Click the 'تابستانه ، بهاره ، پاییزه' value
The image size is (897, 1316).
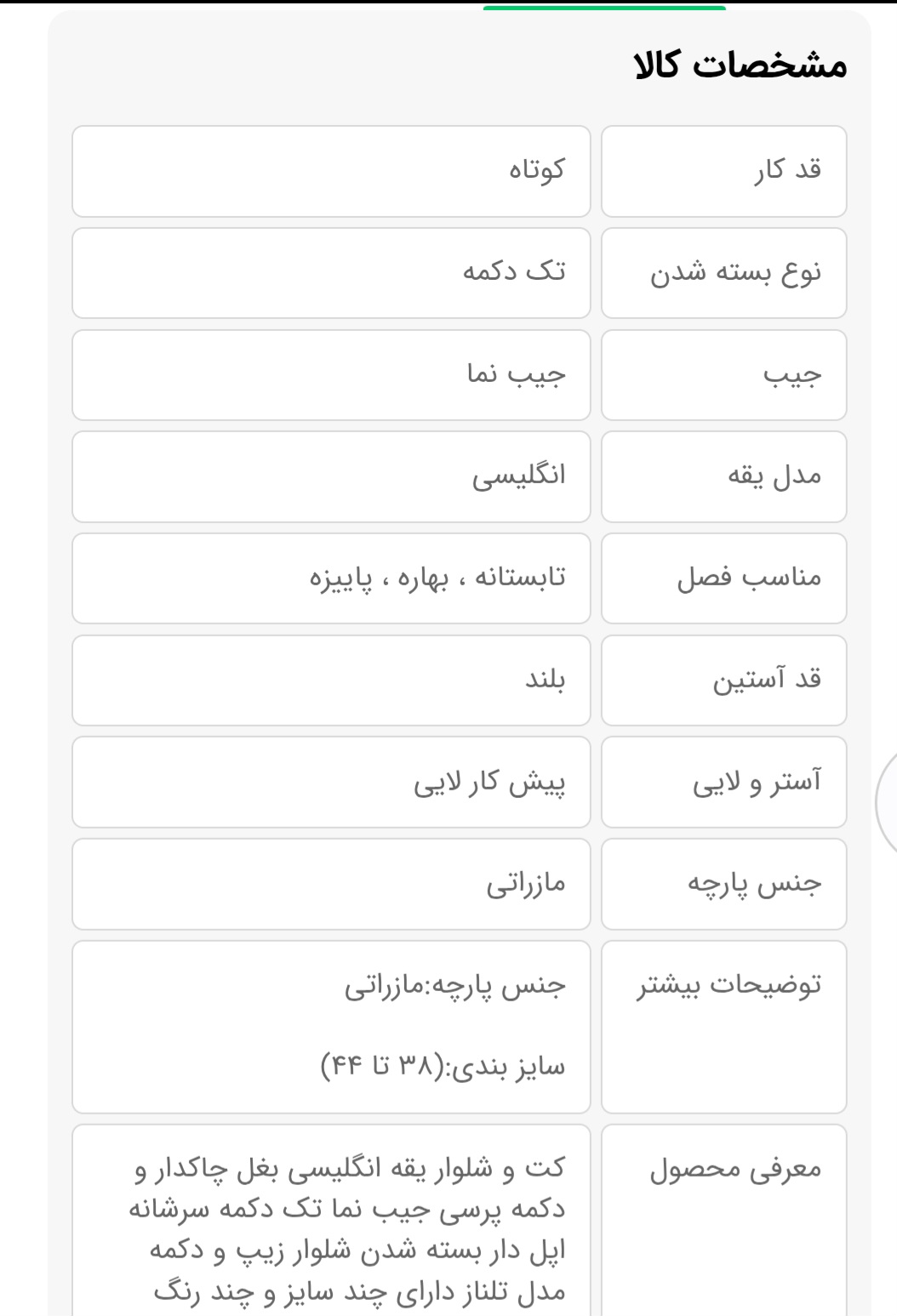pos(437,578)
